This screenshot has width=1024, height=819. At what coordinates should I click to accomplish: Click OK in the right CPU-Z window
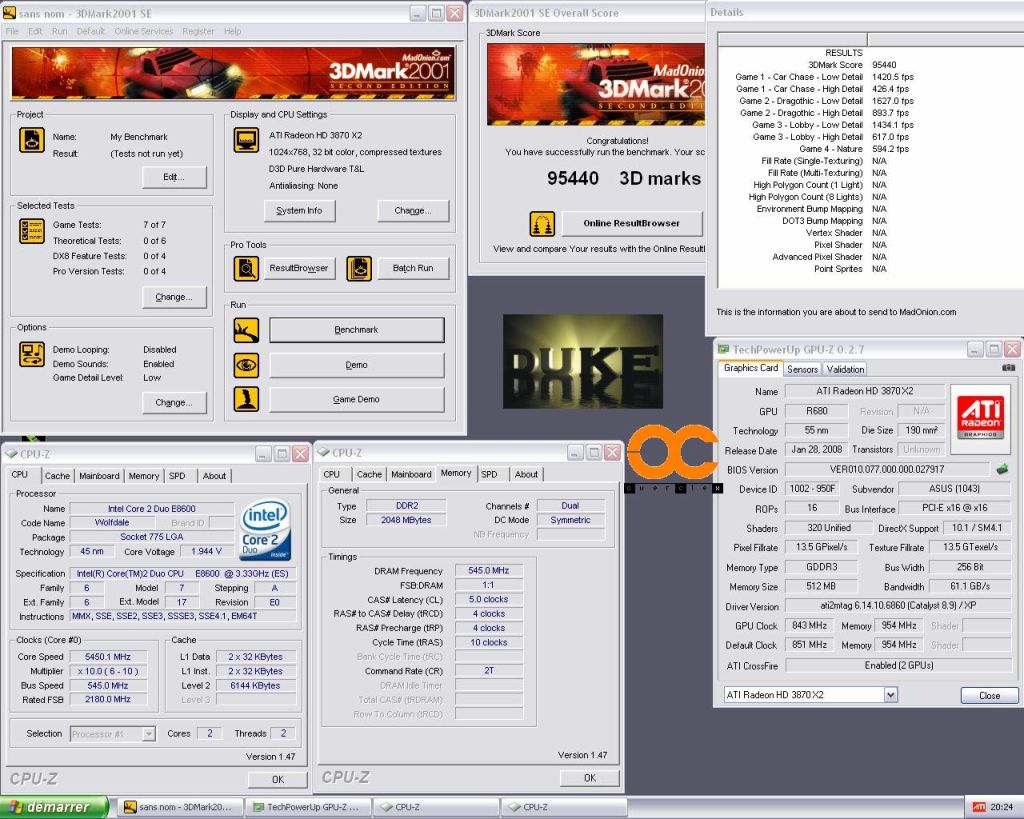(590, 778)
